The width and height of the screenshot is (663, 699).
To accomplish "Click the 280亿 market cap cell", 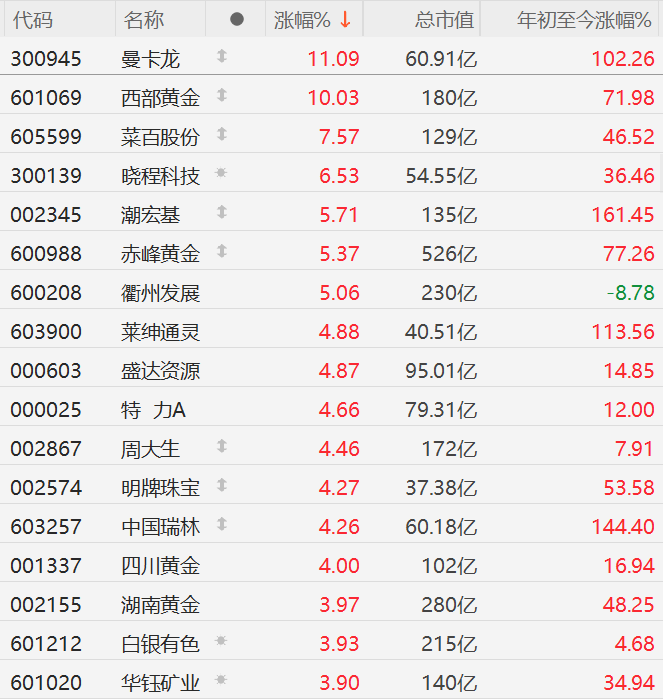I will click(x=449, y=605).
